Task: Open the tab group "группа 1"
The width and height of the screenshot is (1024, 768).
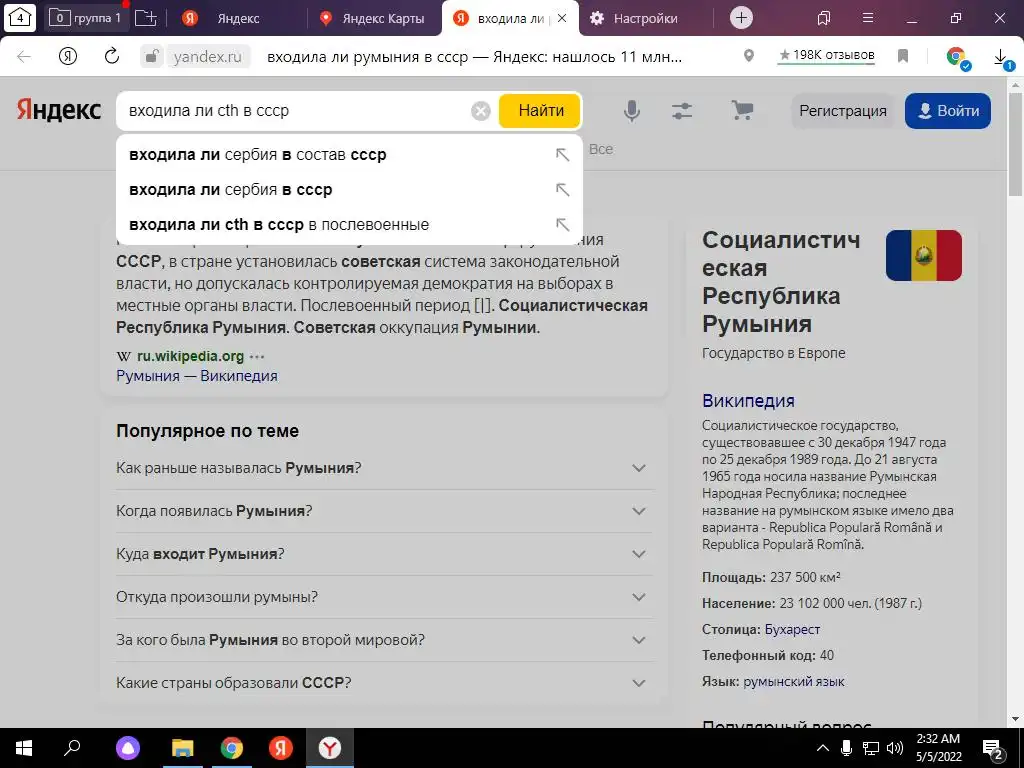Action: [86, 18]
